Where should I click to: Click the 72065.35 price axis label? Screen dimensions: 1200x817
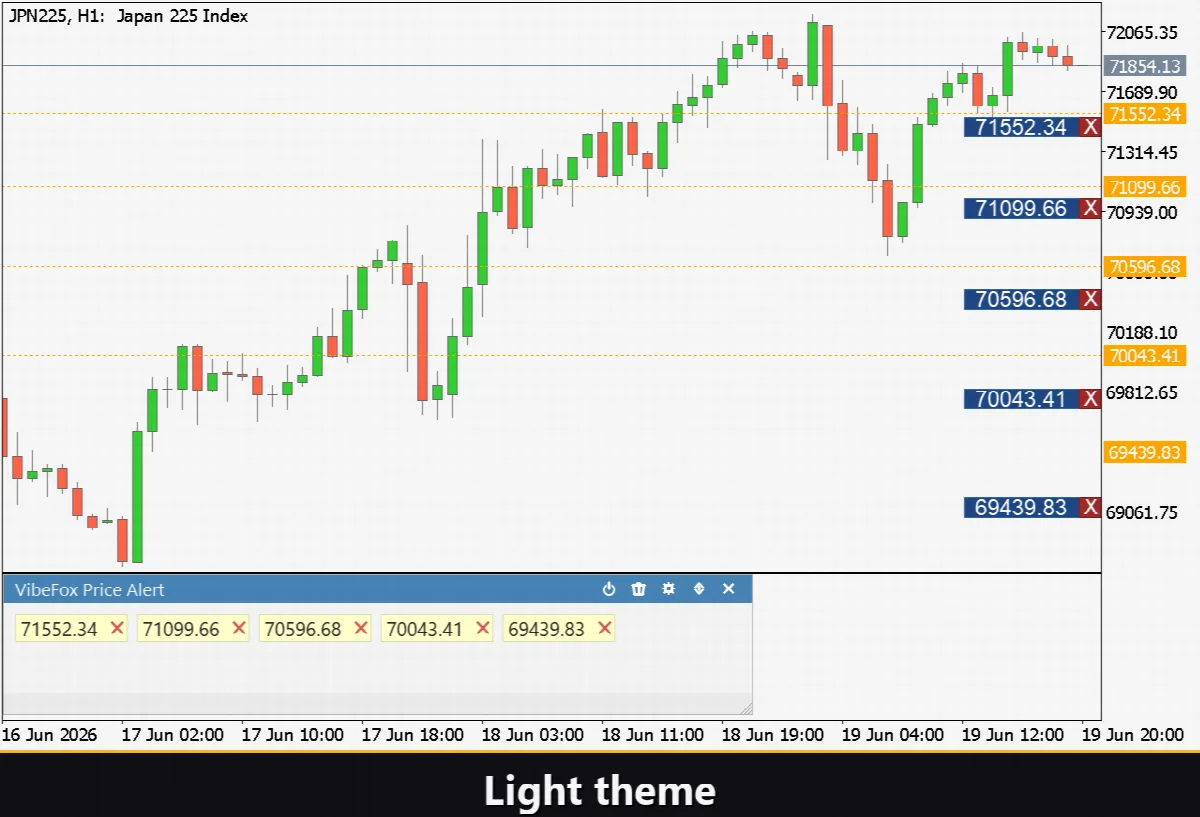(x=1143, y=32)
